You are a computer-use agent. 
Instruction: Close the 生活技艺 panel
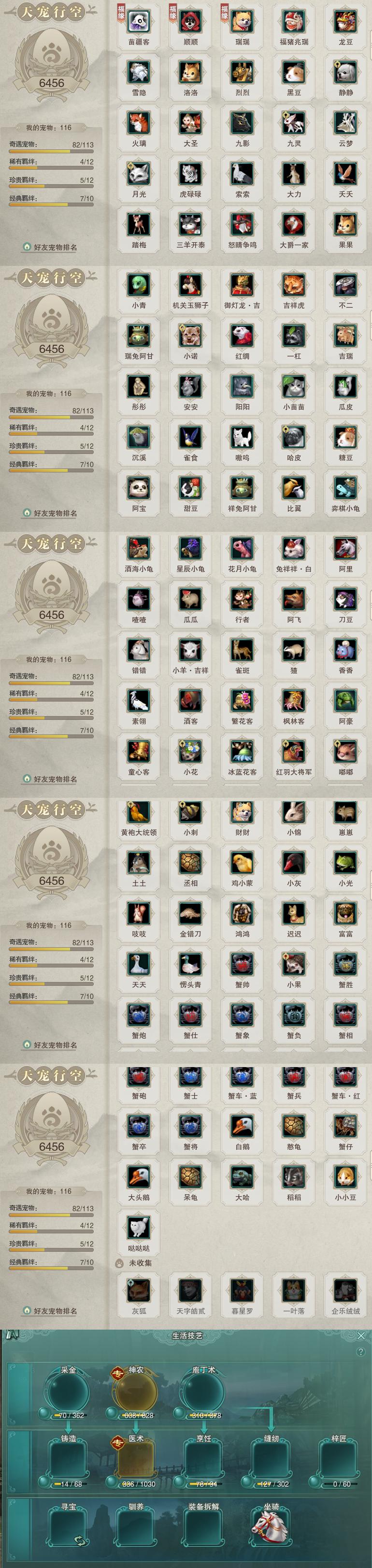(x=361, y=1336)
